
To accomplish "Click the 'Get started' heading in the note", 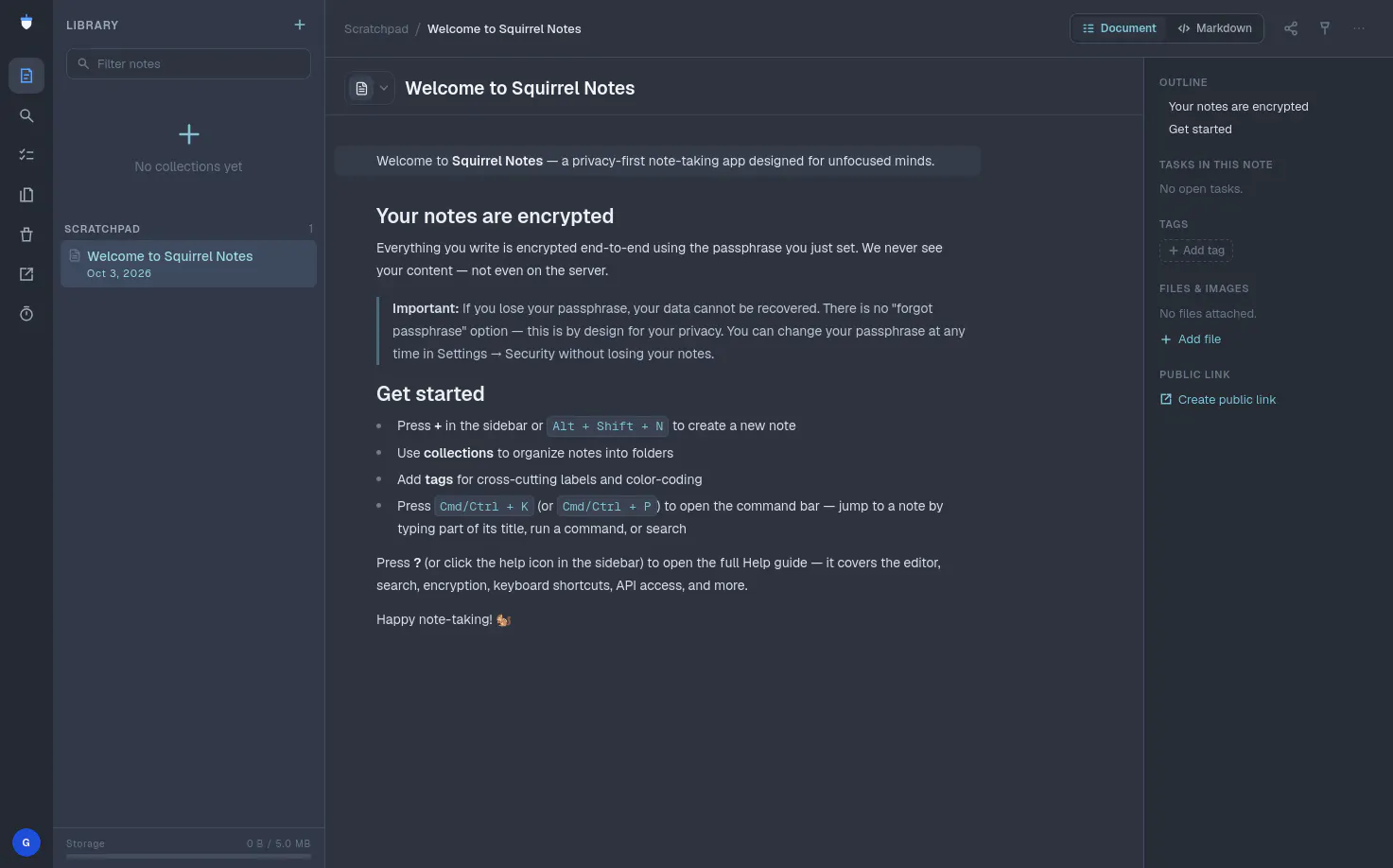I will 430,393.
